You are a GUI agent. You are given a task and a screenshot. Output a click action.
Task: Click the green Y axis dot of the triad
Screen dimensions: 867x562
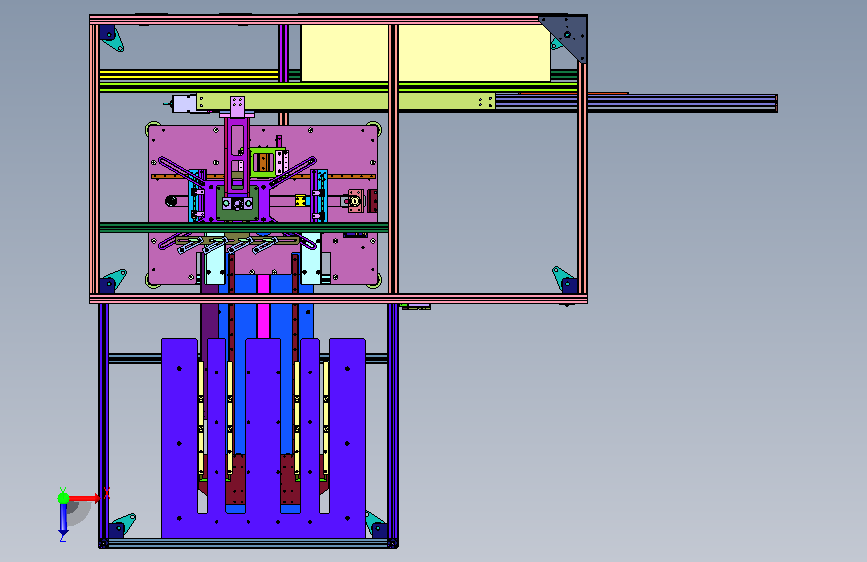[x=63, y=498]
